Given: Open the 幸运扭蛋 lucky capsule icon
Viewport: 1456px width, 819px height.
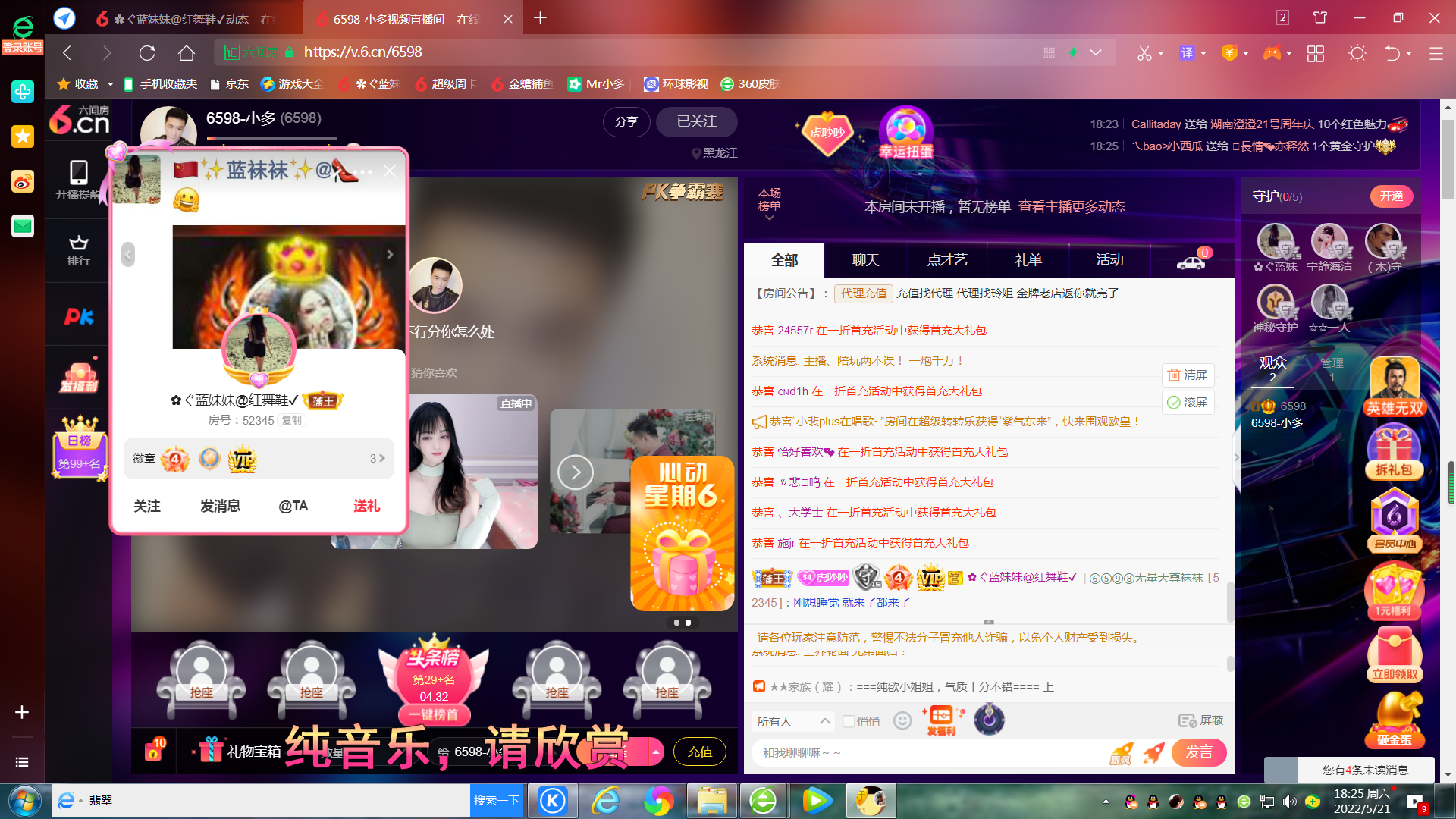Looking at the screenshot, I should pos(905,133).
